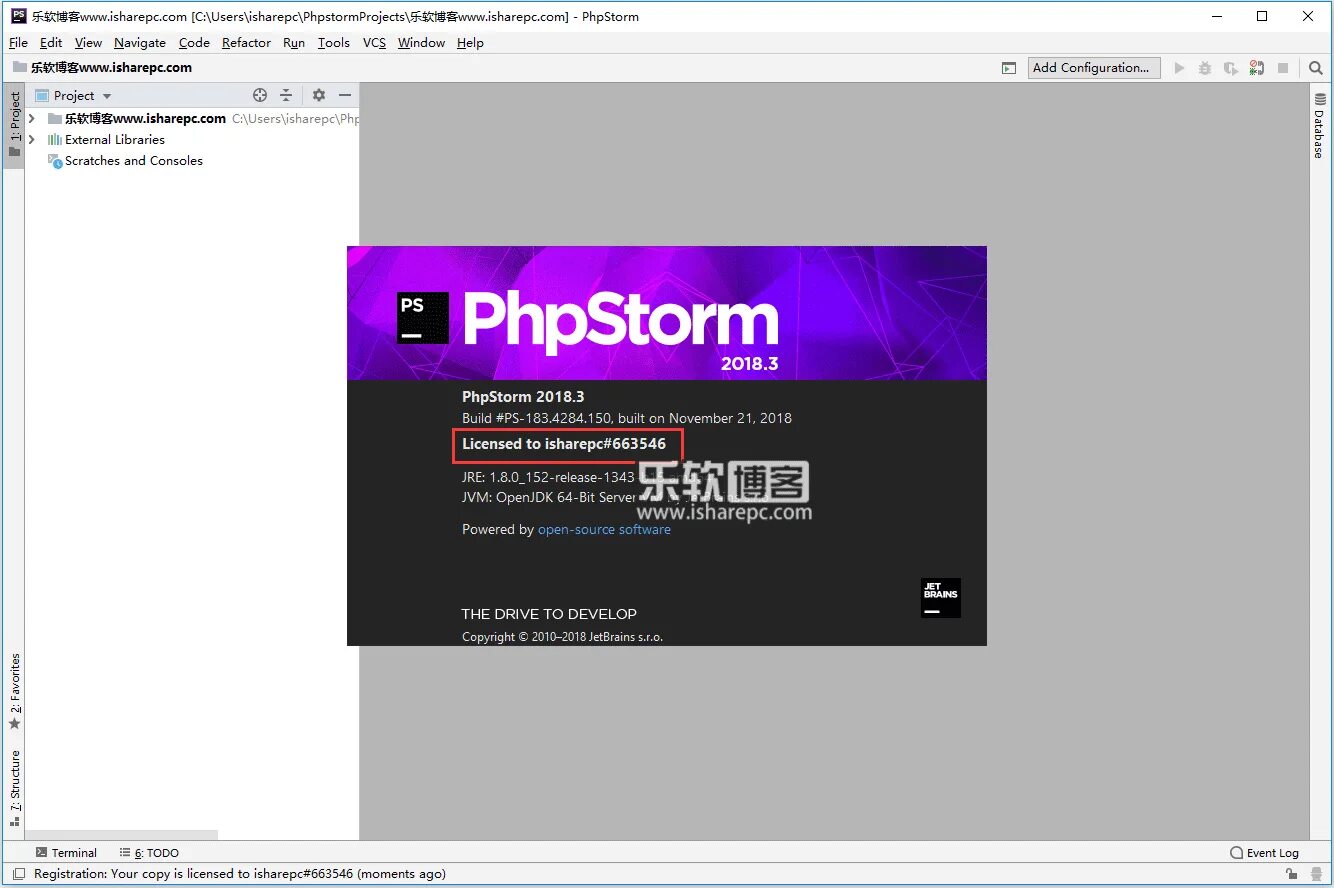Open the 6: TODO tool window

[149, 853]
